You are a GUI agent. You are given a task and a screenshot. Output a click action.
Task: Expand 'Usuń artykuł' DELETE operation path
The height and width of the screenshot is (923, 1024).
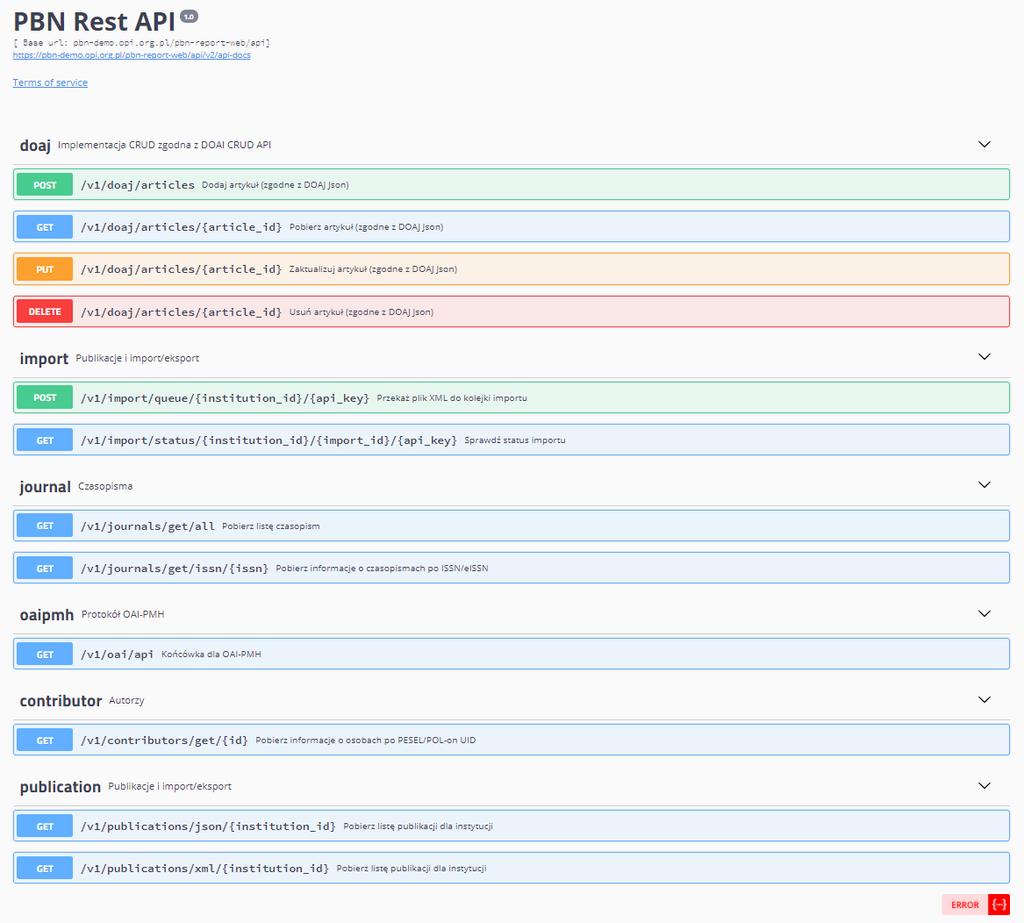coord(181,312)
